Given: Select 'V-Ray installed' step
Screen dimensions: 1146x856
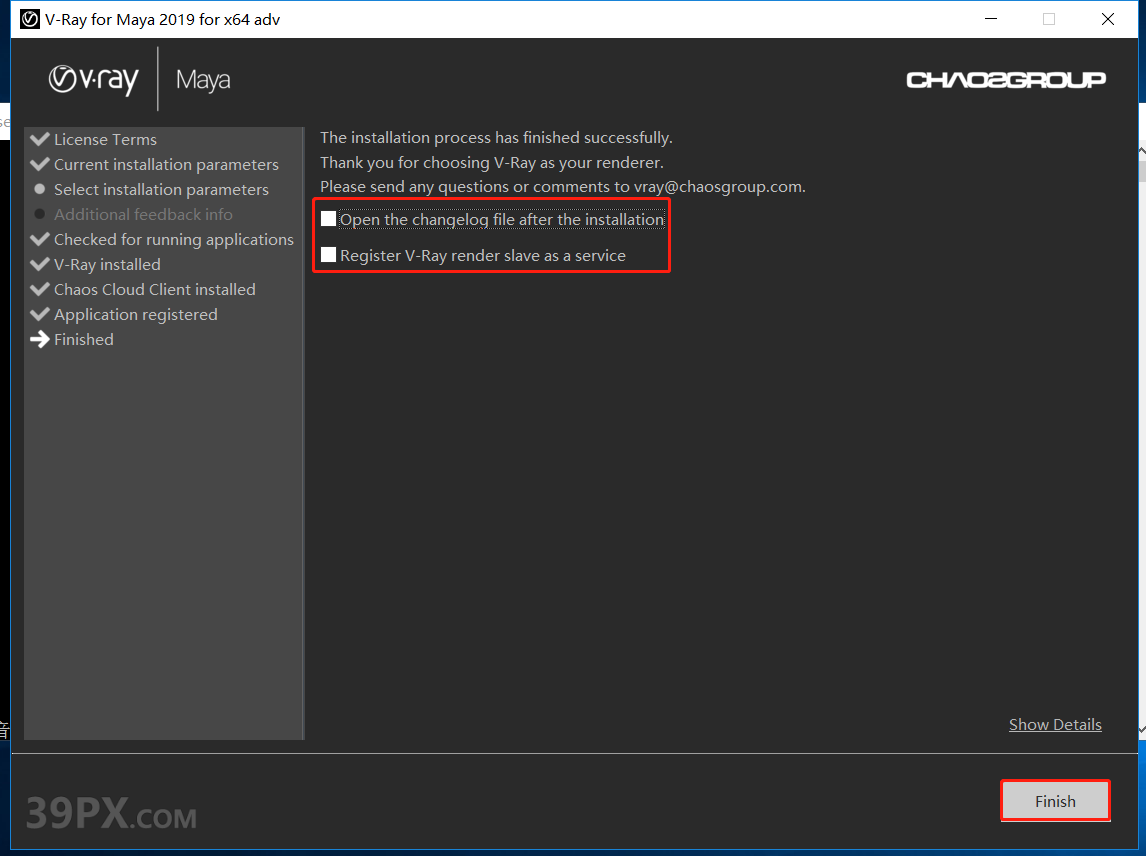Looking at the screenshot, I should coord(107,264).
